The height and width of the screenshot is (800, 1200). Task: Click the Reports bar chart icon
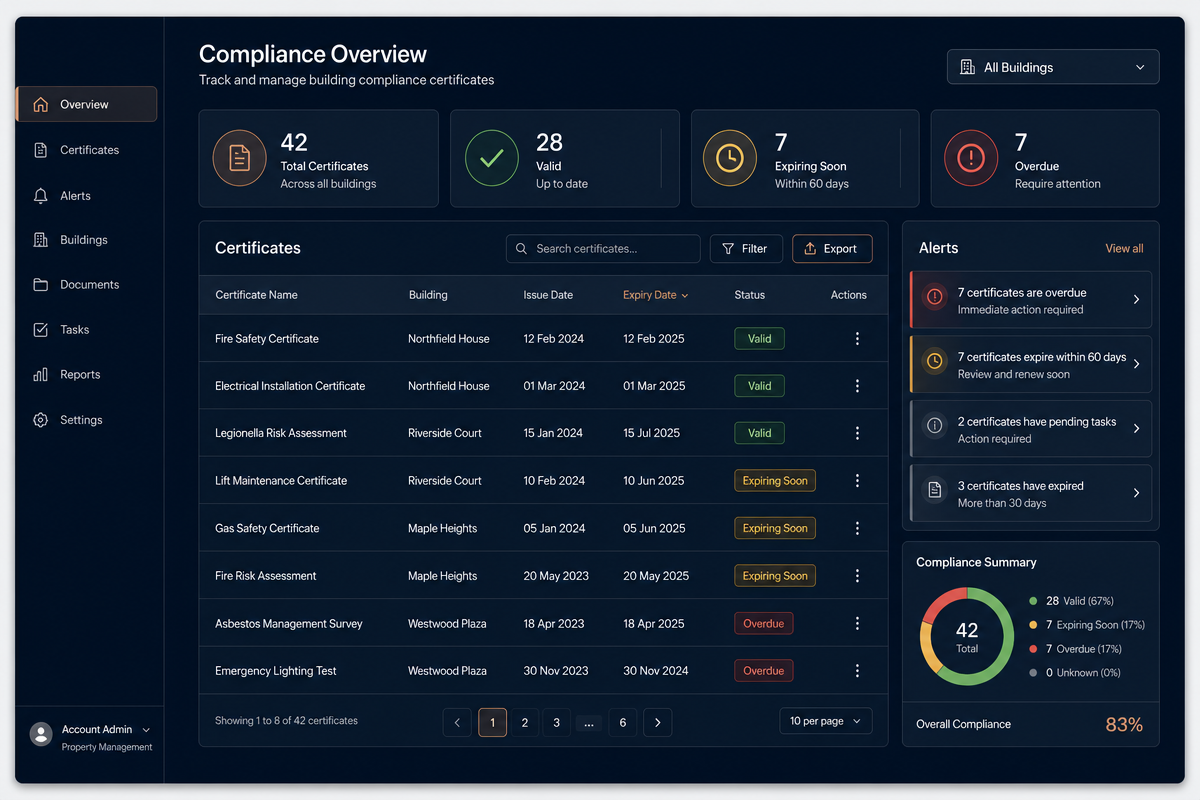point(40,375)
